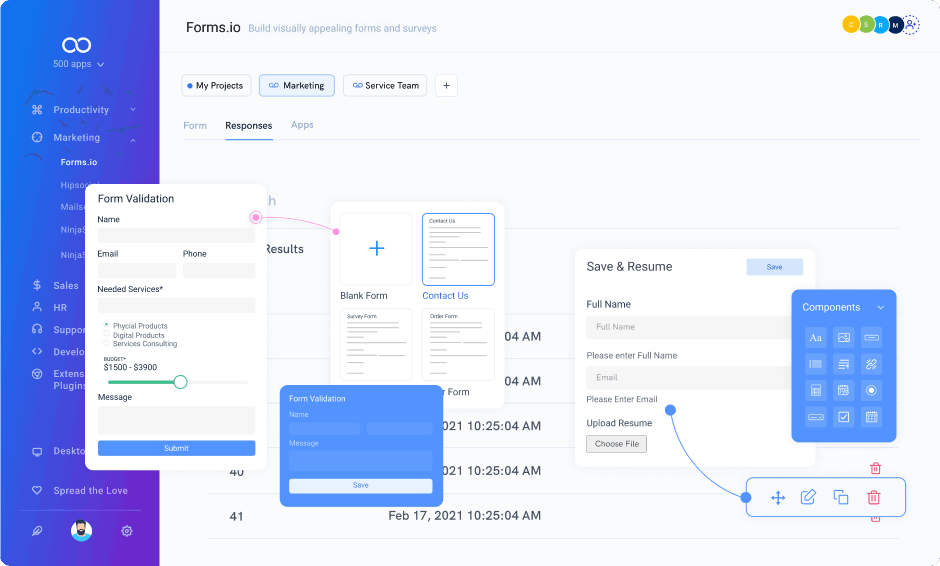Select the Service Team project tab
The width and height of the screenshot is (940, 566).
coord(385,86)
